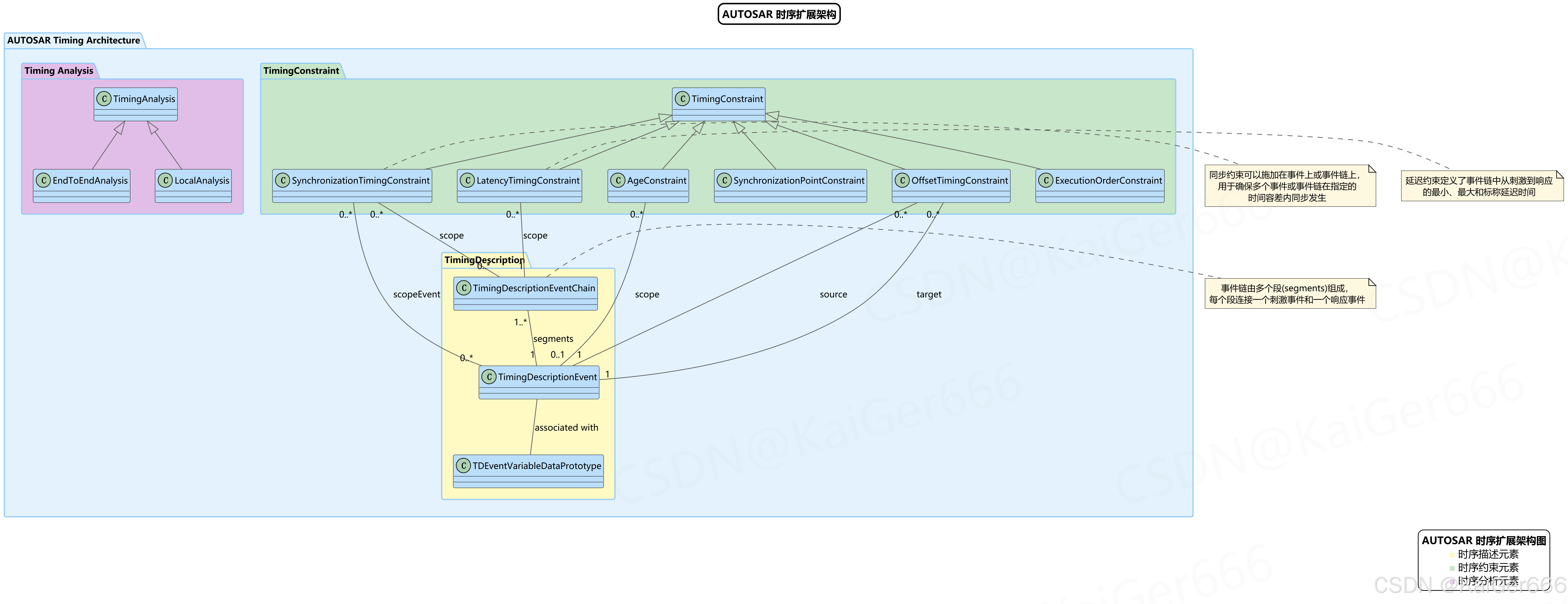The image size is (1568, 604).
Task: Click the OffsetTimingConstraint class C icon
Action: click(x=902, y=180)
